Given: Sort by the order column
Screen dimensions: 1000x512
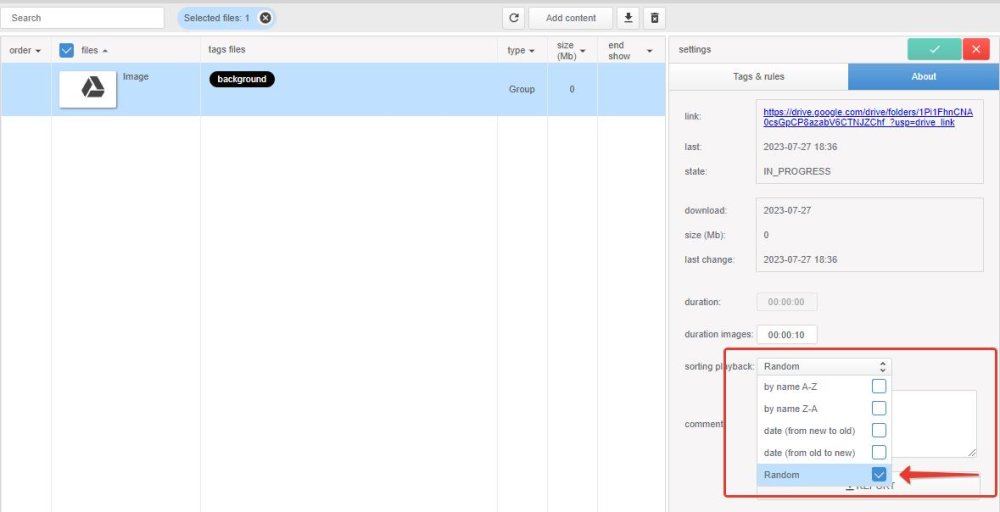Looking at the screenshot, I should click(25, 50).
